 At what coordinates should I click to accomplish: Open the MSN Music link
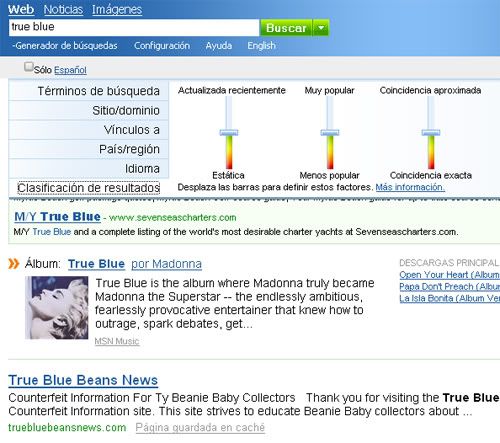click(x=117, y=341)
